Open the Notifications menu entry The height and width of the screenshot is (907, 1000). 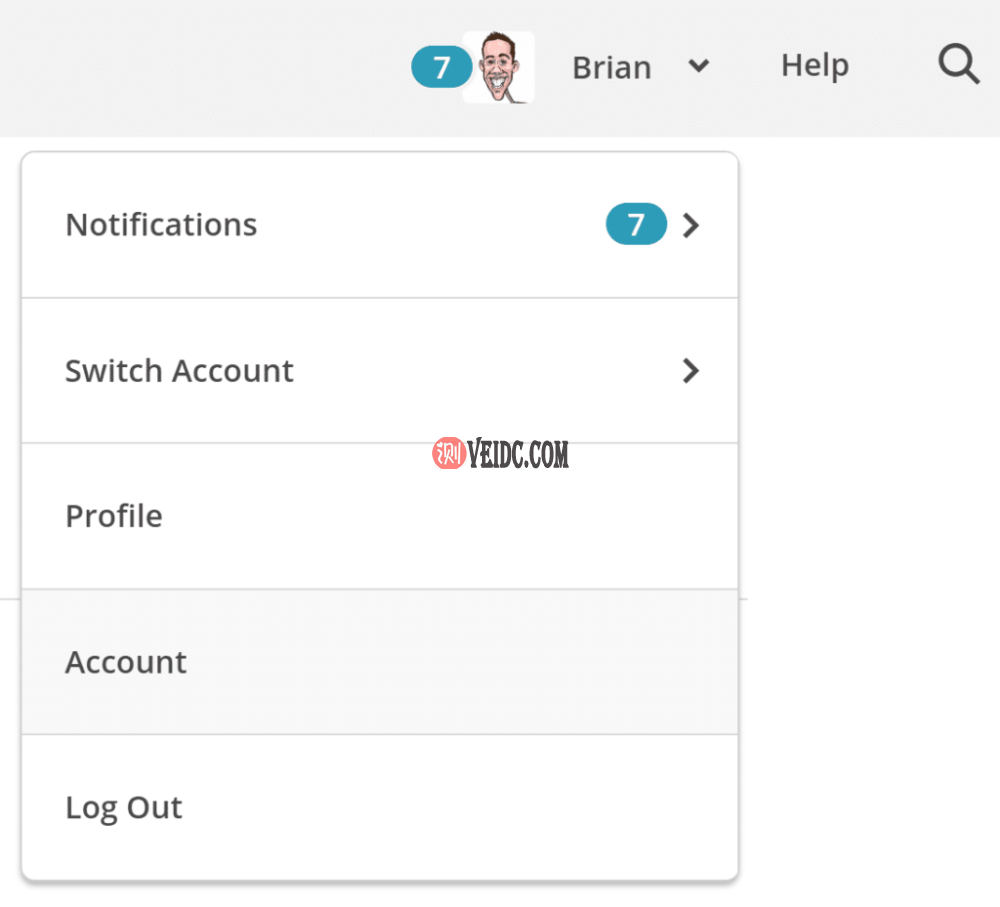tap(161, 225)
